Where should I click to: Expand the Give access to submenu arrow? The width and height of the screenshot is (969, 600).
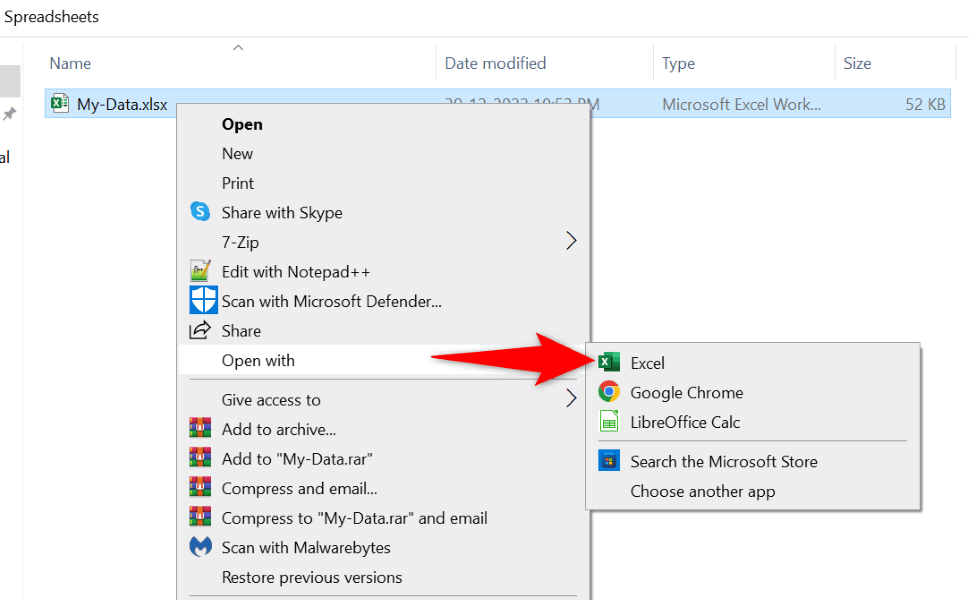(x=571, y=399)
